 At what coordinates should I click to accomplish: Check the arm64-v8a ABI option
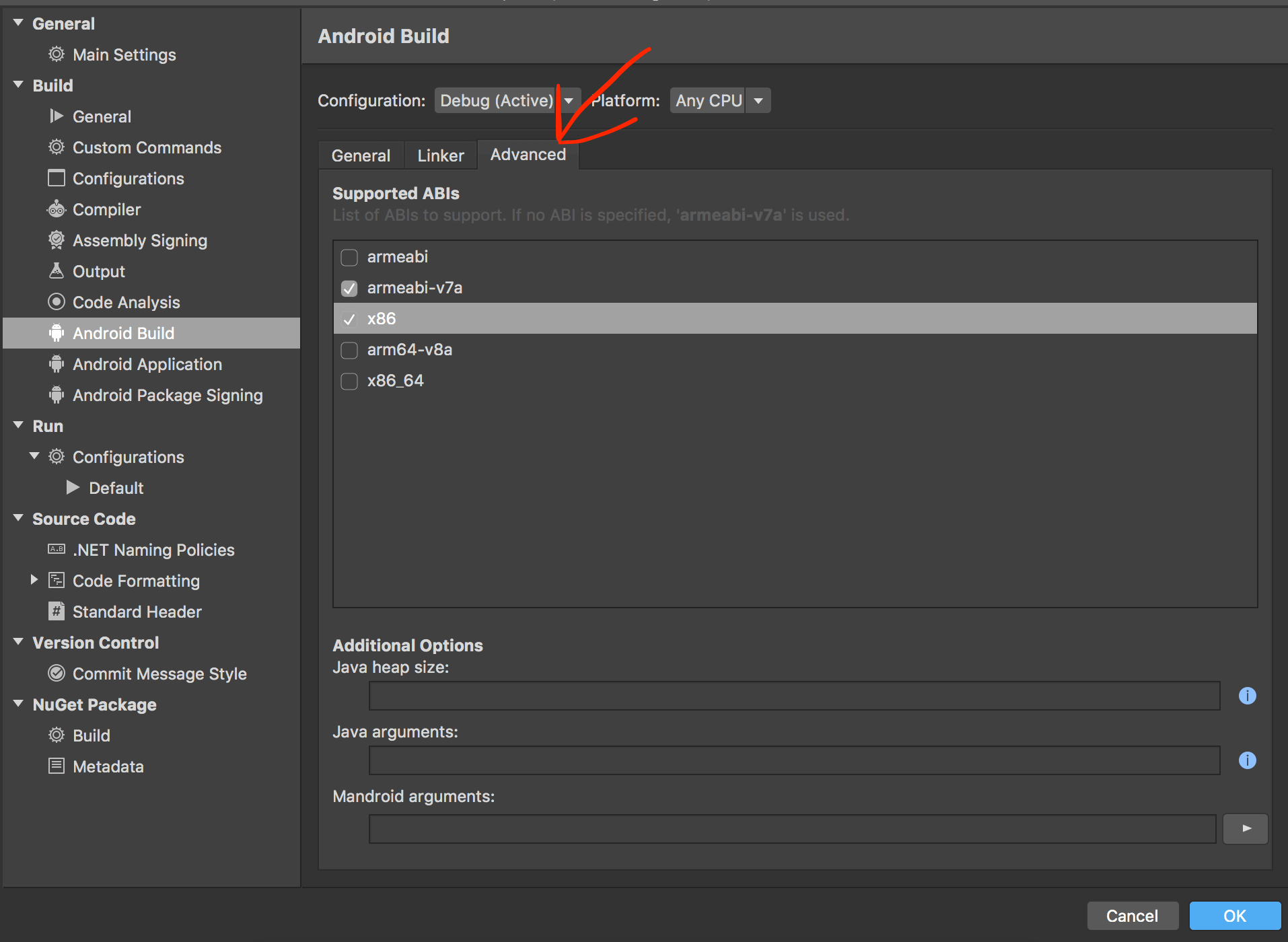(349, 350)
